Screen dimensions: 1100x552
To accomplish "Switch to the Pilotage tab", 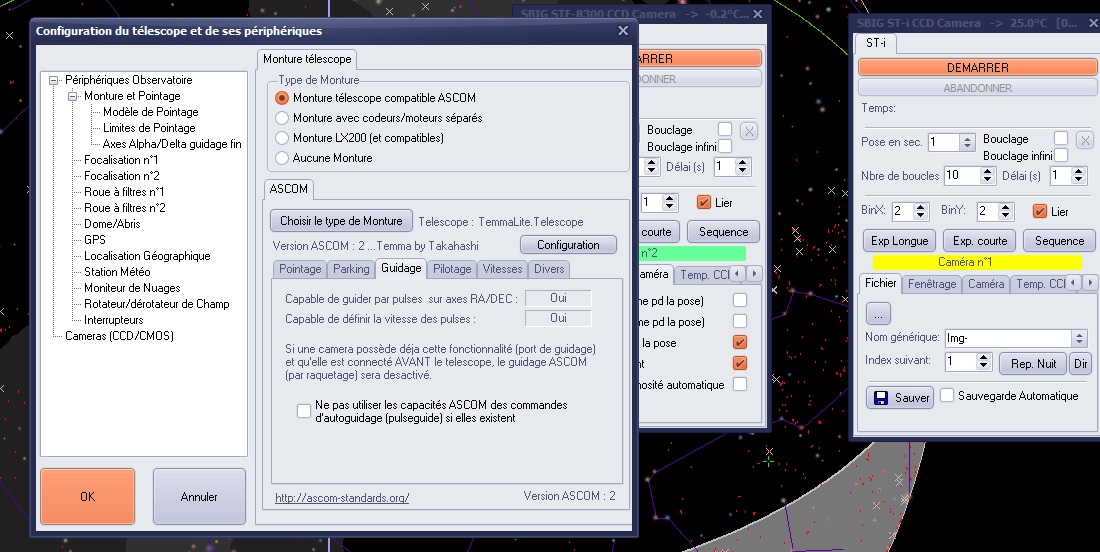I will (452, 269).
